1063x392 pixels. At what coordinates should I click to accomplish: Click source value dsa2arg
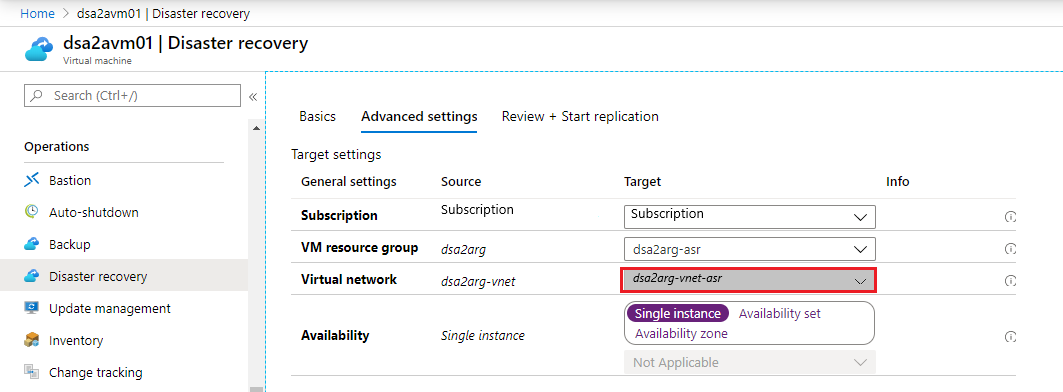pyautogui.click(x=463, y=250)
